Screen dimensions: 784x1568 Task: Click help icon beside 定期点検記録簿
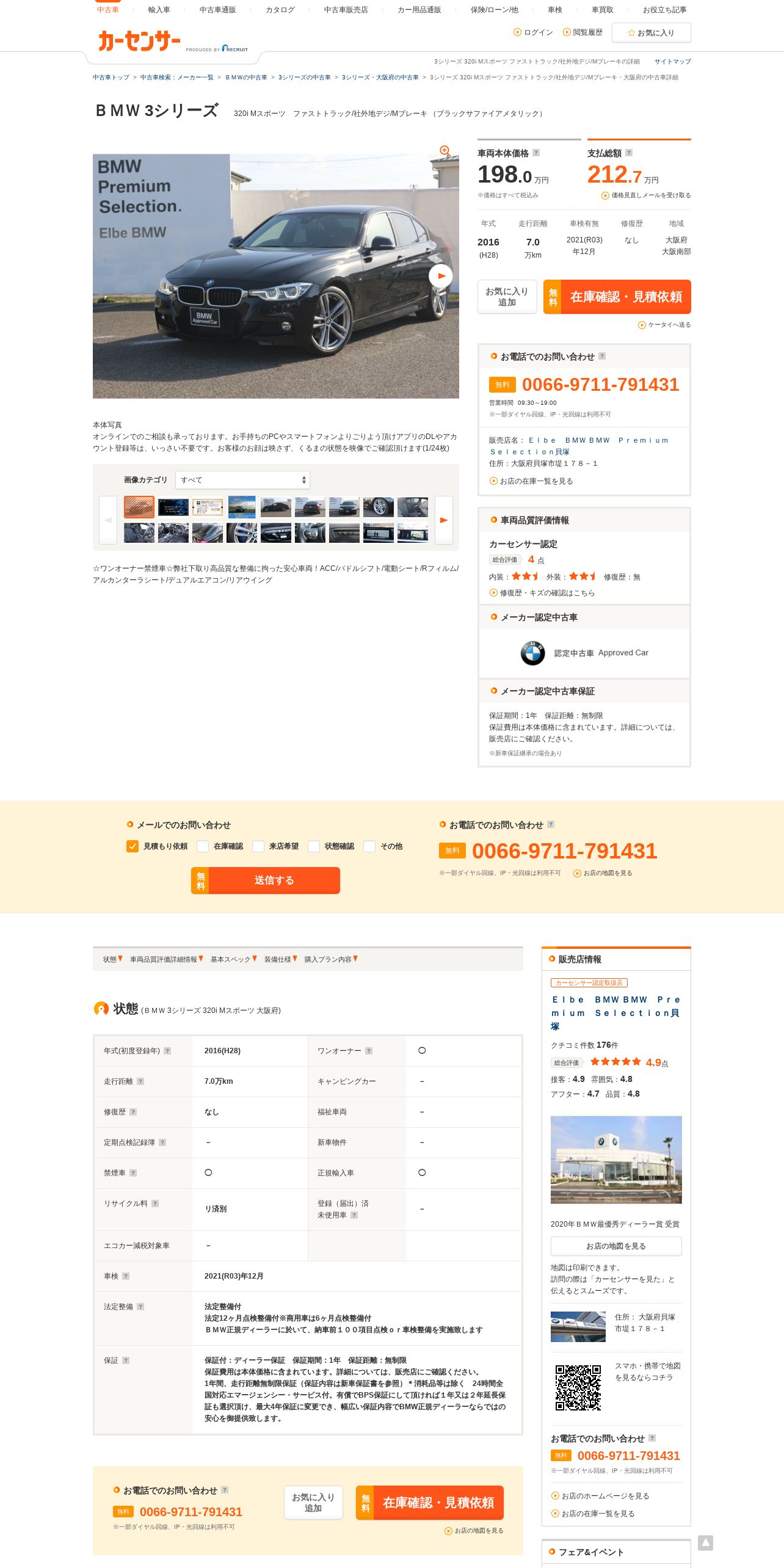click(162, 1142)
